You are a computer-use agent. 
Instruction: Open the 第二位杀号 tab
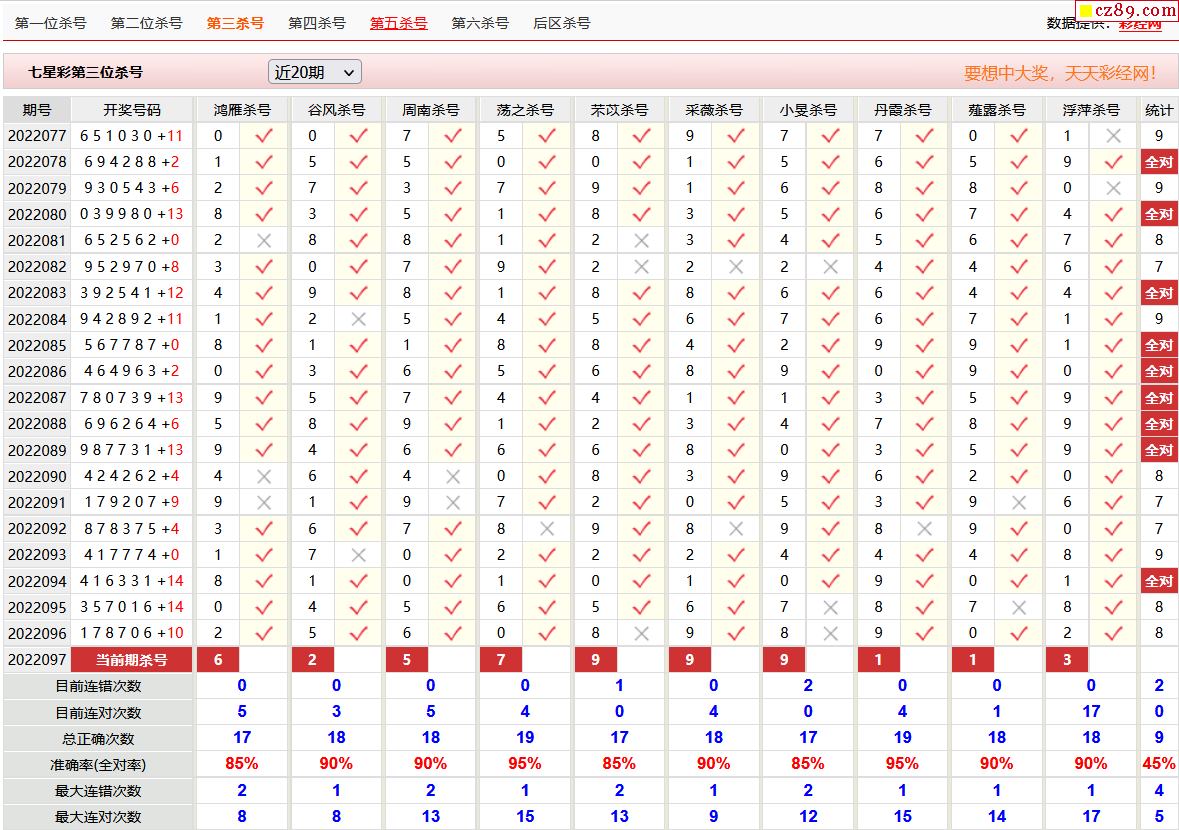click(x=147, y=23)
